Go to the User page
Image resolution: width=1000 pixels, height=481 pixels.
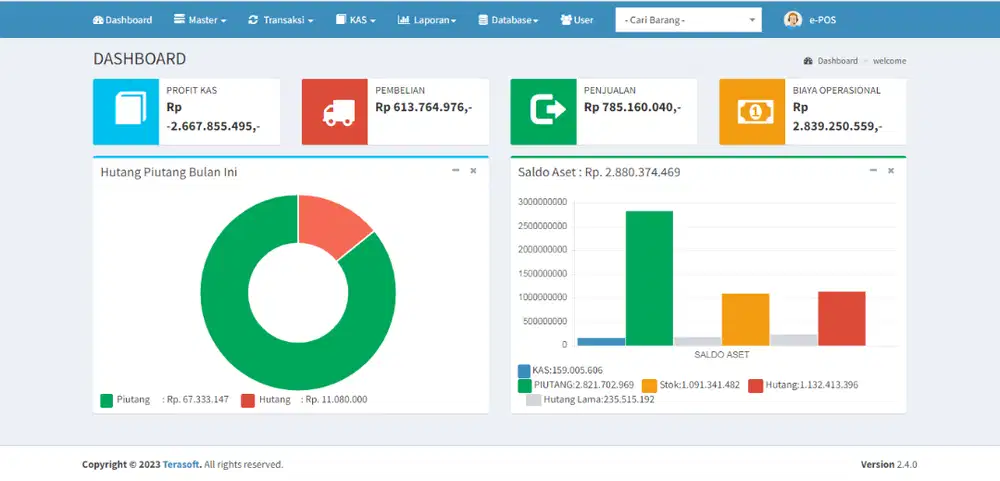[x=577, y=20]
